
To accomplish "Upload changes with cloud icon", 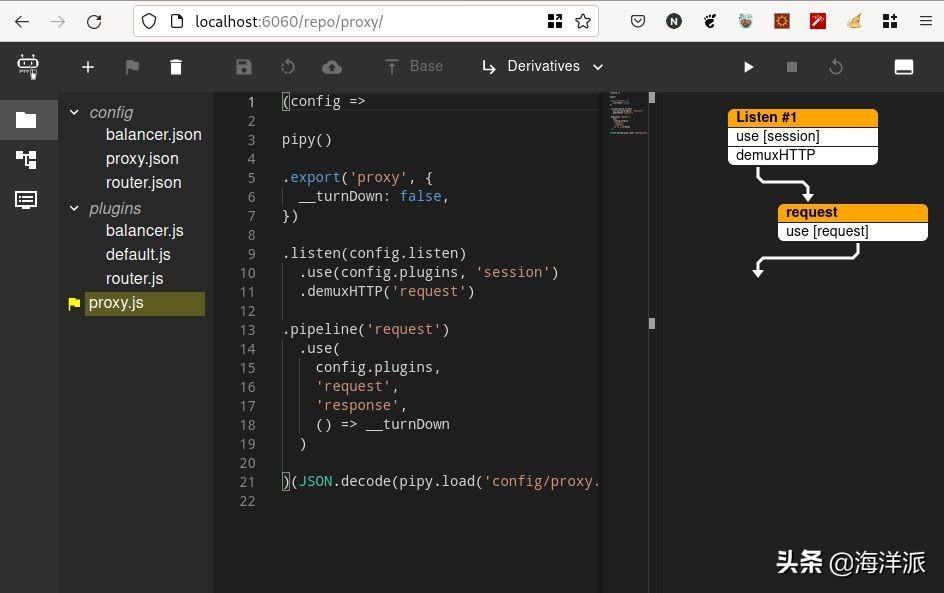I will pos(332,67).
